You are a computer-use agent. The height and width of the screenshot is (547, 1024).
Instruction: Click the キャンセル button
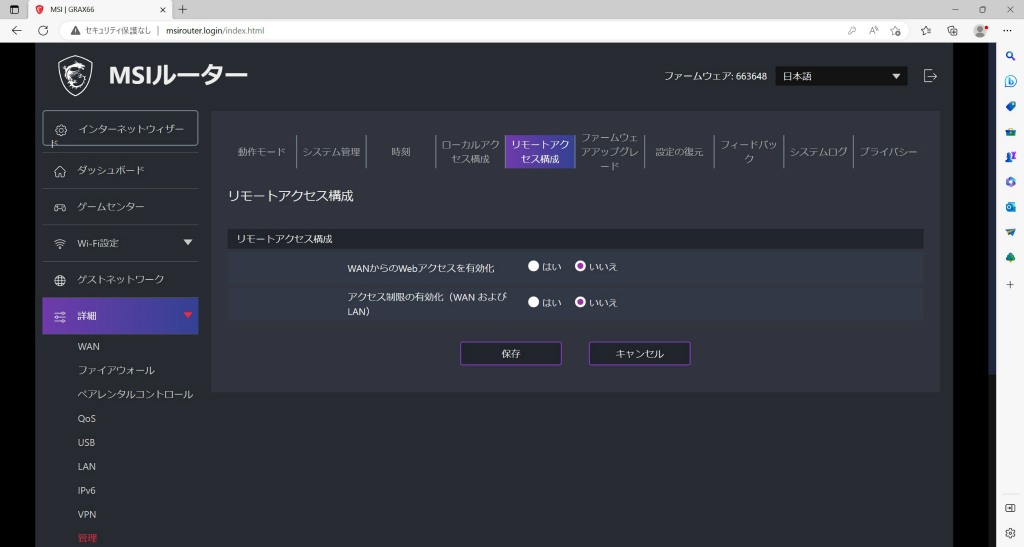[x=639, y=354]
